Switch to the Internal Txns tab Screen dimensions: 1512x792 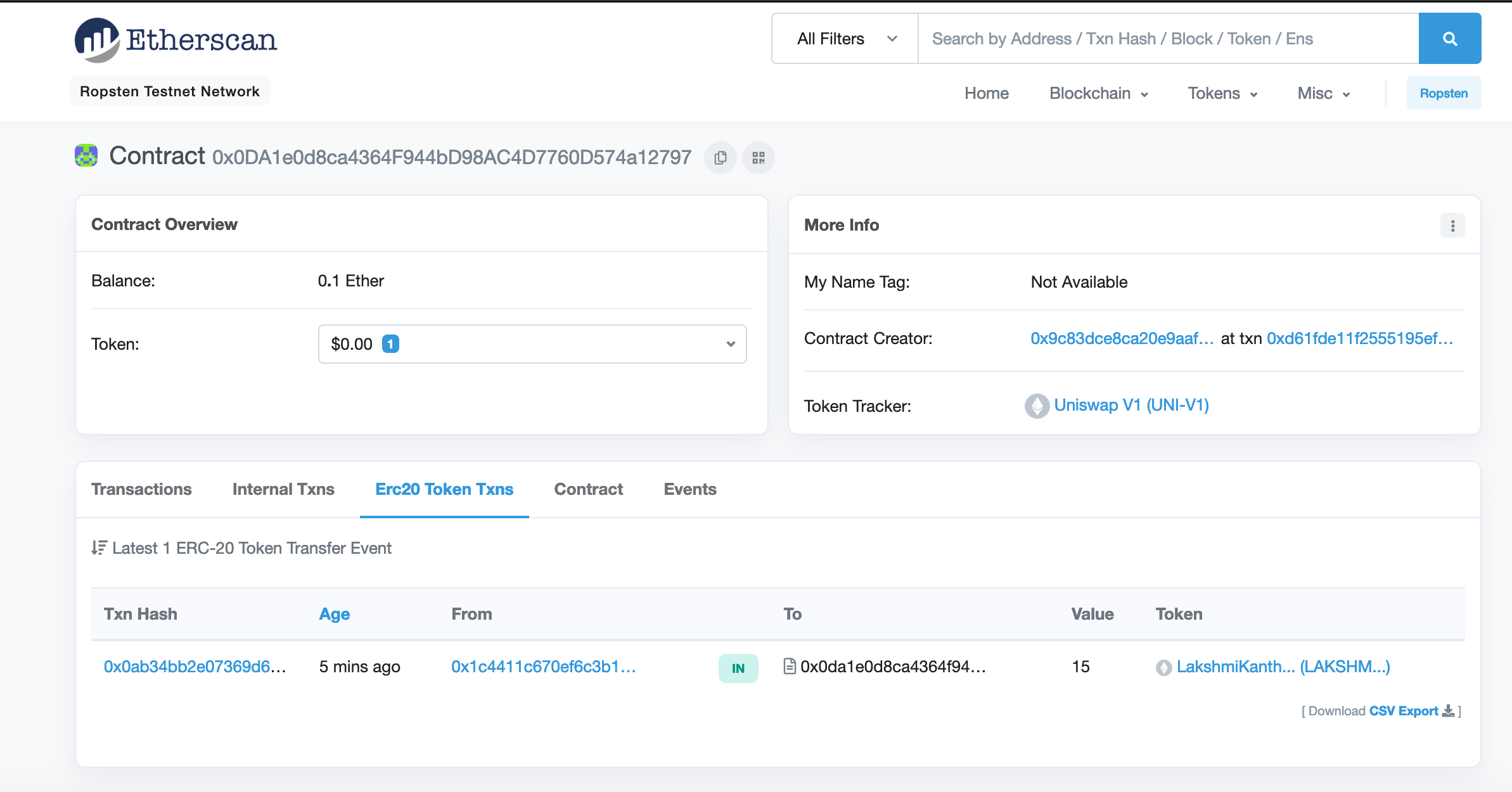[x=283, y=489]
